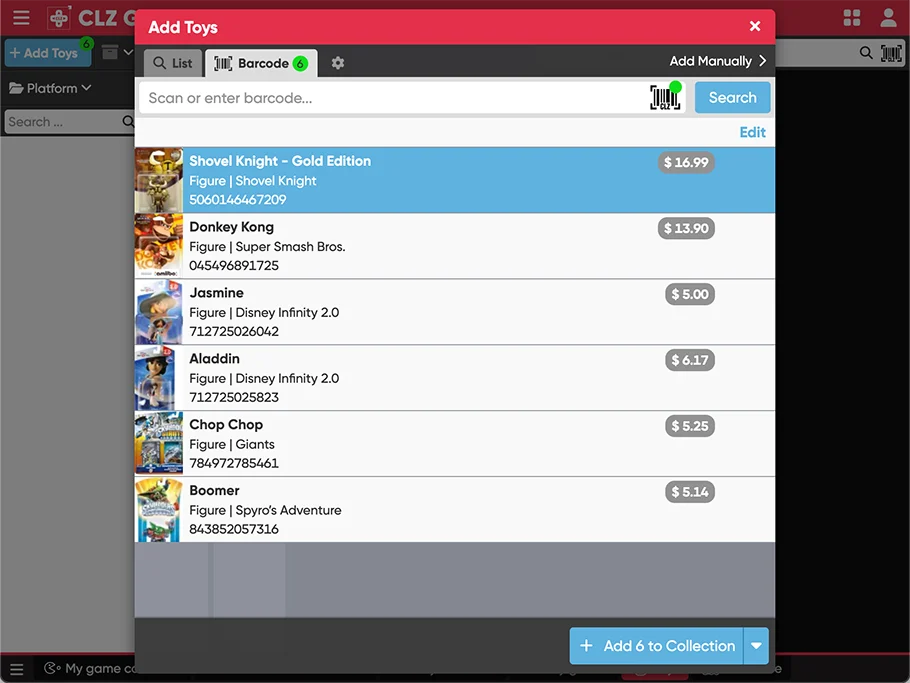Select the Chop Chop title
Viewport: 910px width, 683px height.
(226, 425)
